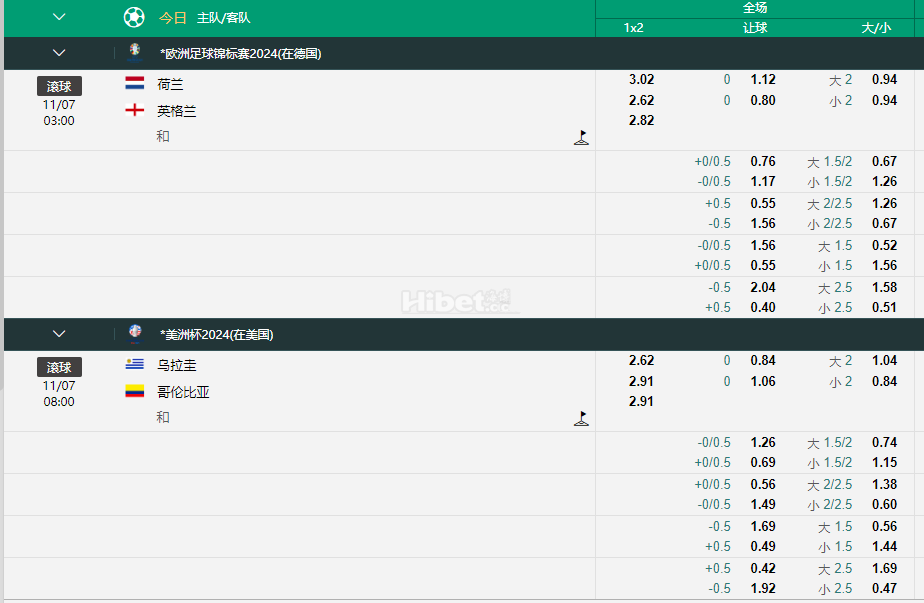Select handicap -0/0.5 odds 1.49
Viewport: 924px width, 603px height.
click(763, 505)
